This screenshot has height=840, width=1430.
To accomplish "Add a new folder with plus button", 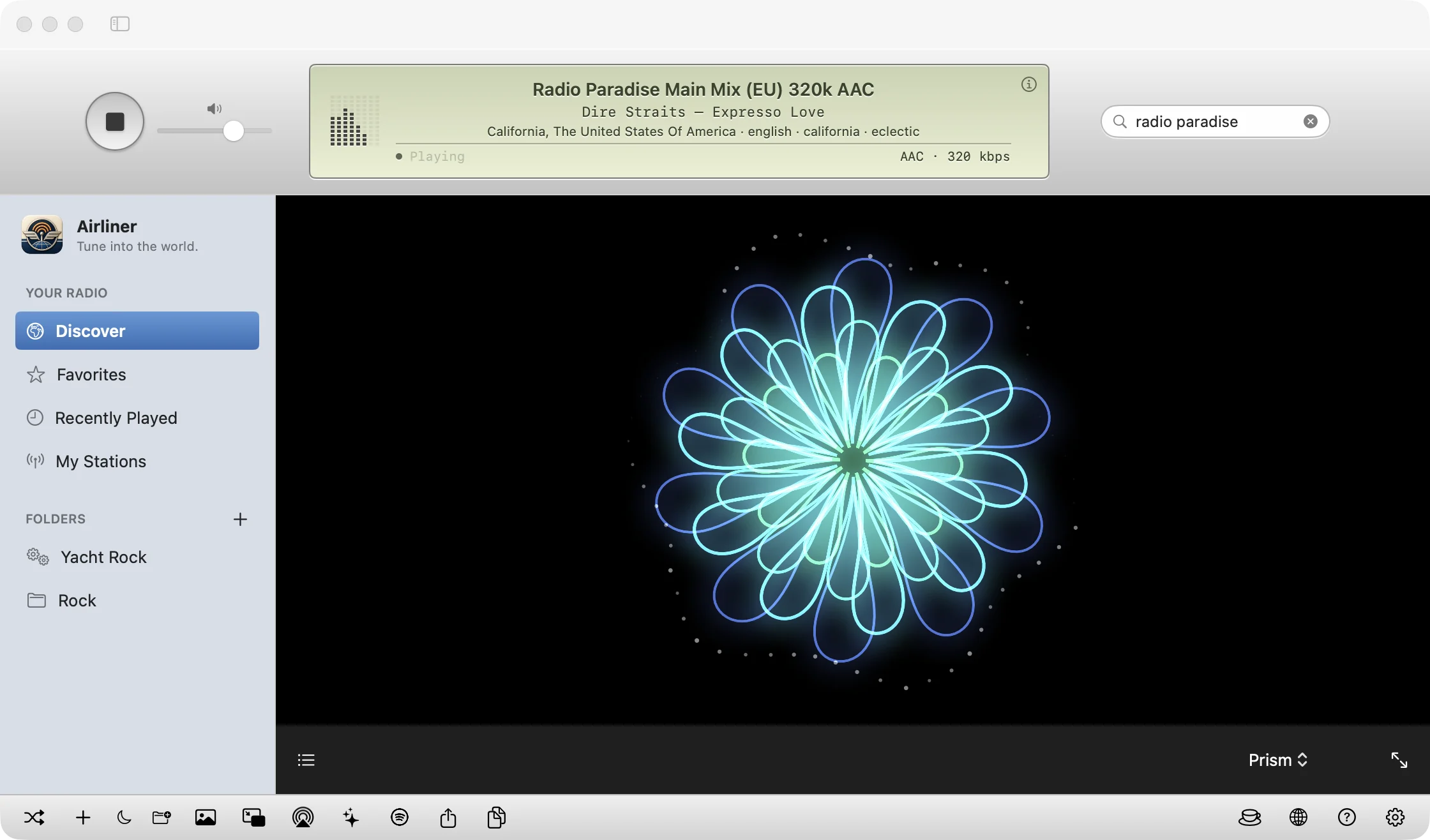I will (x=240, y=519).
